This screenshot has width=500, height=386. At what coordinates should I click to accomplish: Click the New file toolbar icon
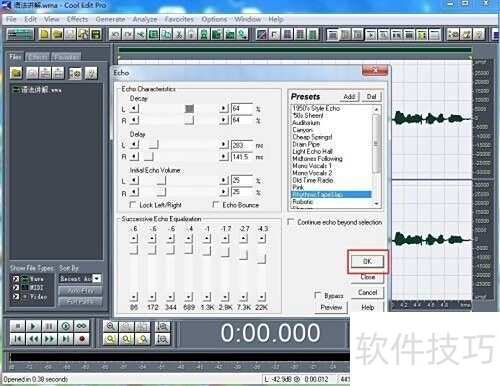(x=45, y=34)
